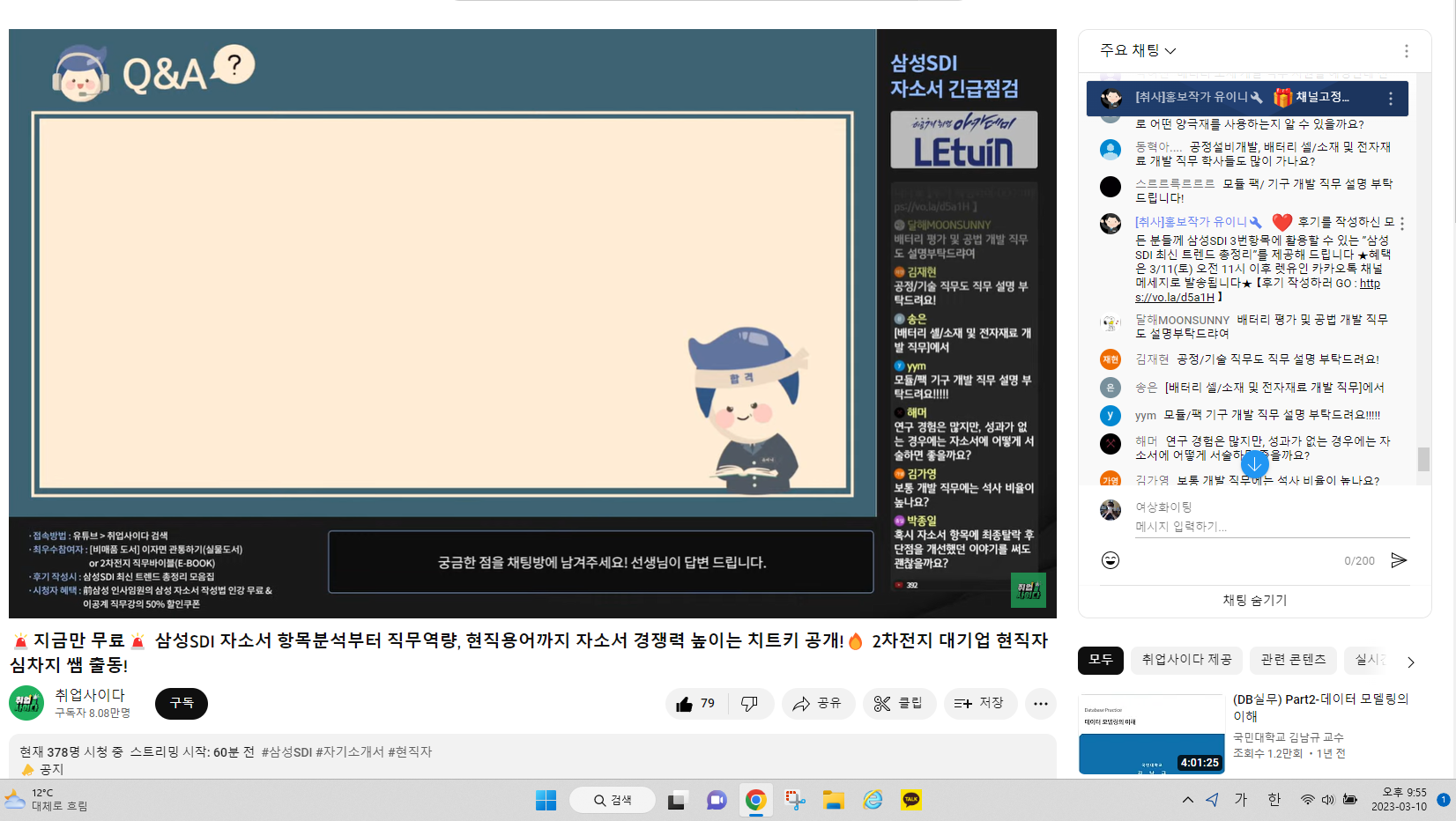Open taskbar 검색 search box

pos(613,800)
